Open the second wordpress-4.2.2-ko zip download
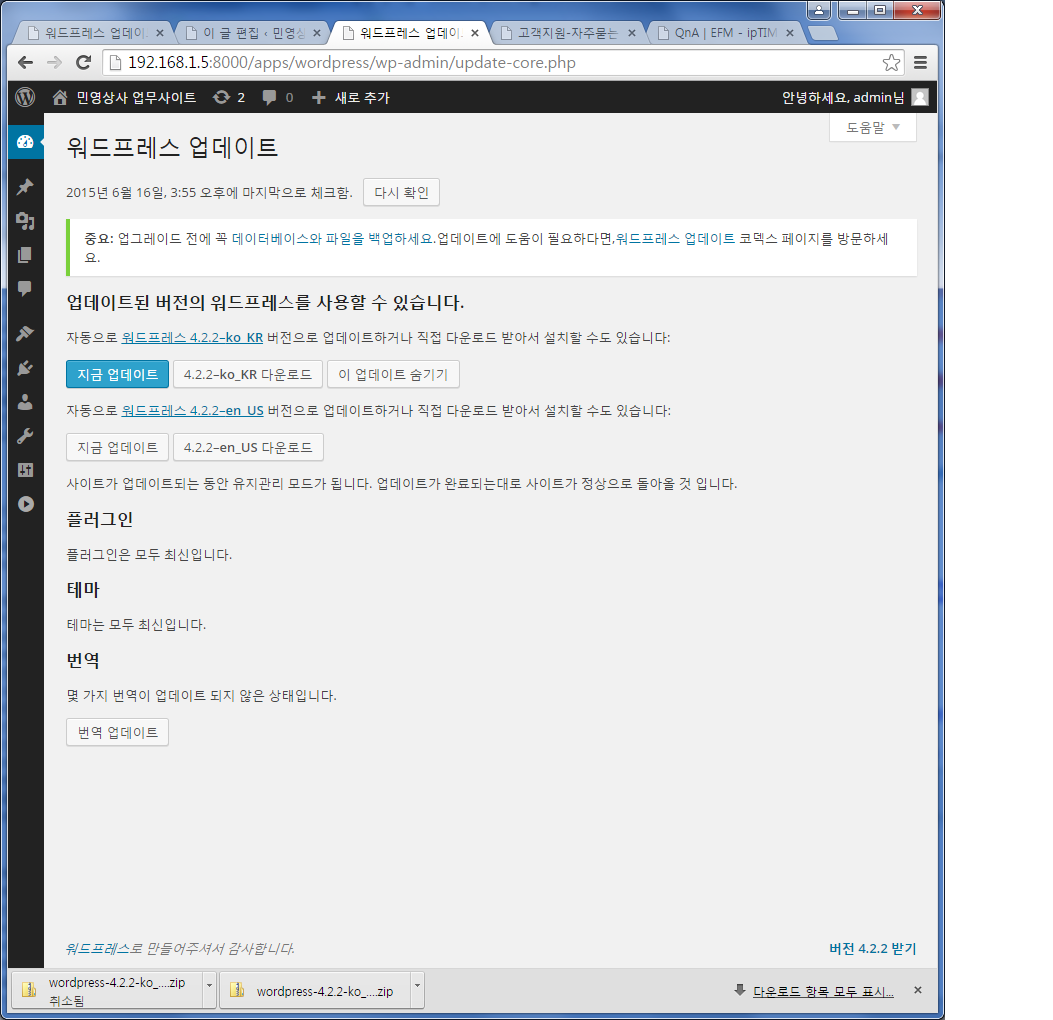The width and height of the screenshot is (1053, 1020). point(315,991)
